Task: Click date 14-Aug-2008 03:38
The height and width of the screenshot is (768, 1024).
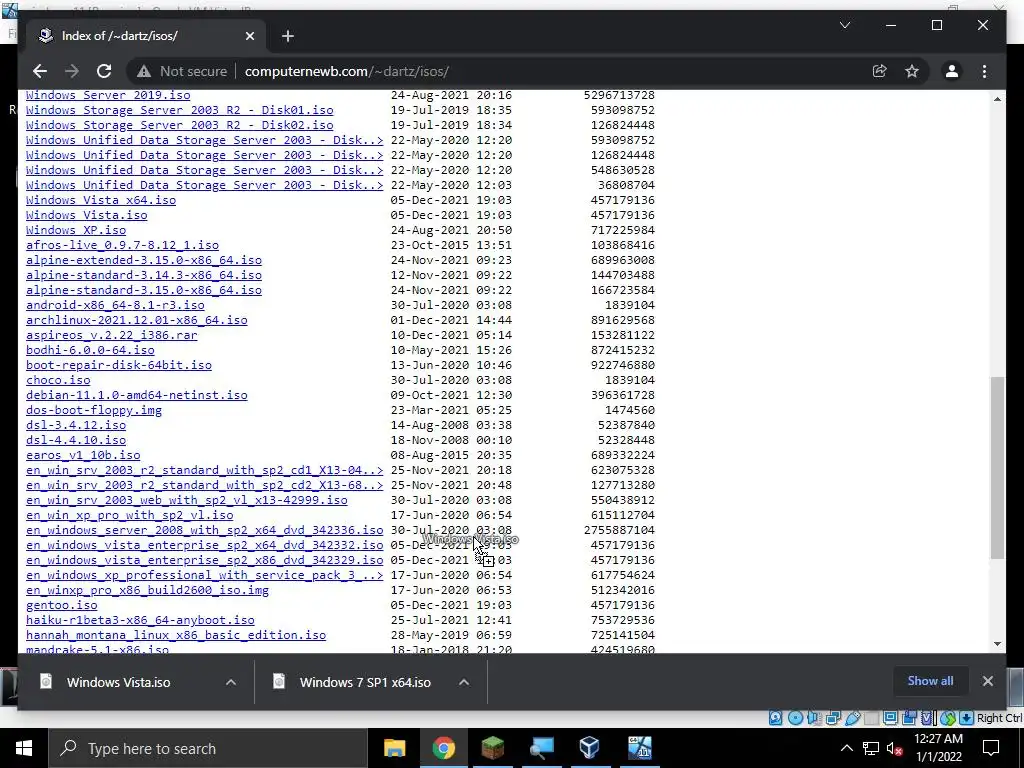Action: click(451, 425)
